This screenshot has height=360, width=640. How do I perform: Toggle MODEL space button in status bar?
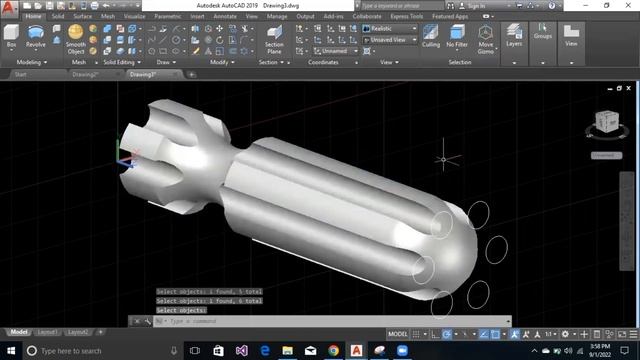tap(398, 334)
